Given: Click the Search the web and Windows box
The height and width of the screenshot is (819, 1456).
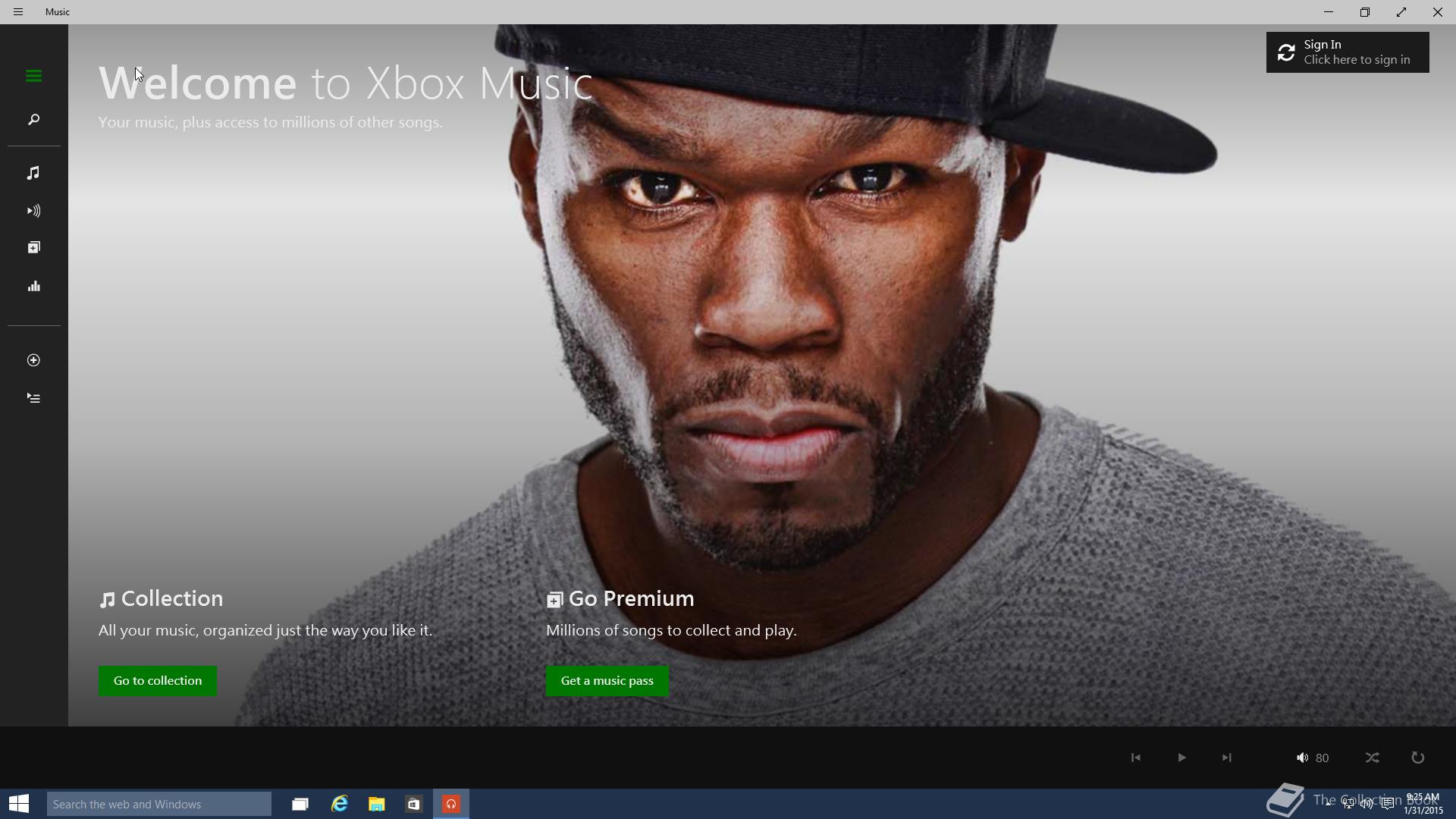Looking at the screenshot, I should [159, 804].
